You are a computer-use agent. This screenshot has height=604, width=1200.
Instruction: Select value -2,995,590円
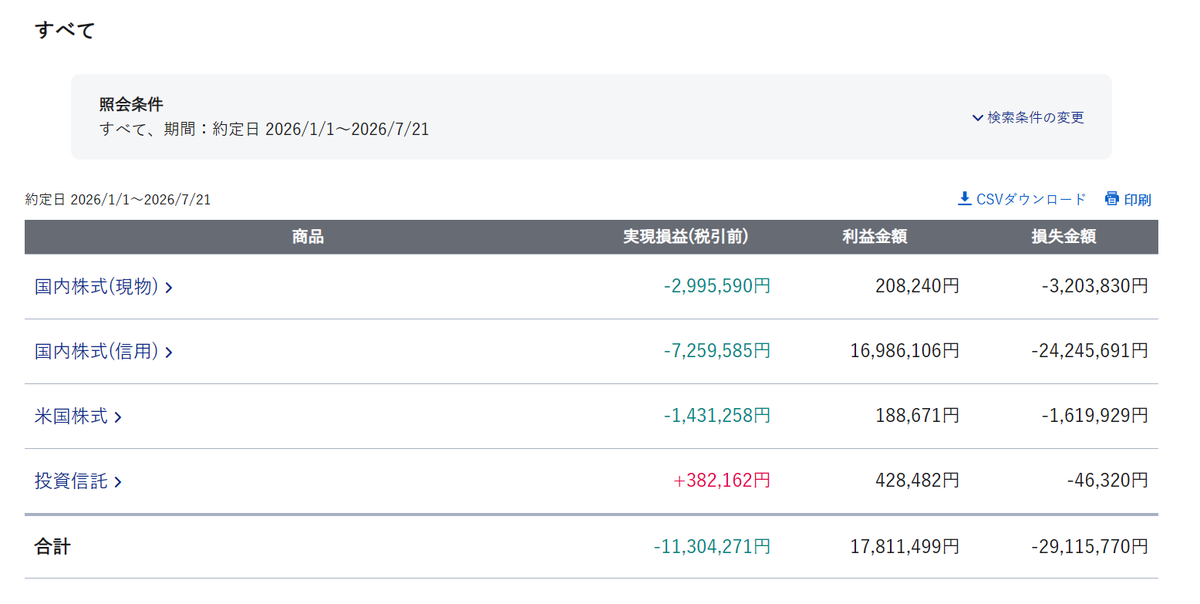pyautogui.click(x=717, y=286)
